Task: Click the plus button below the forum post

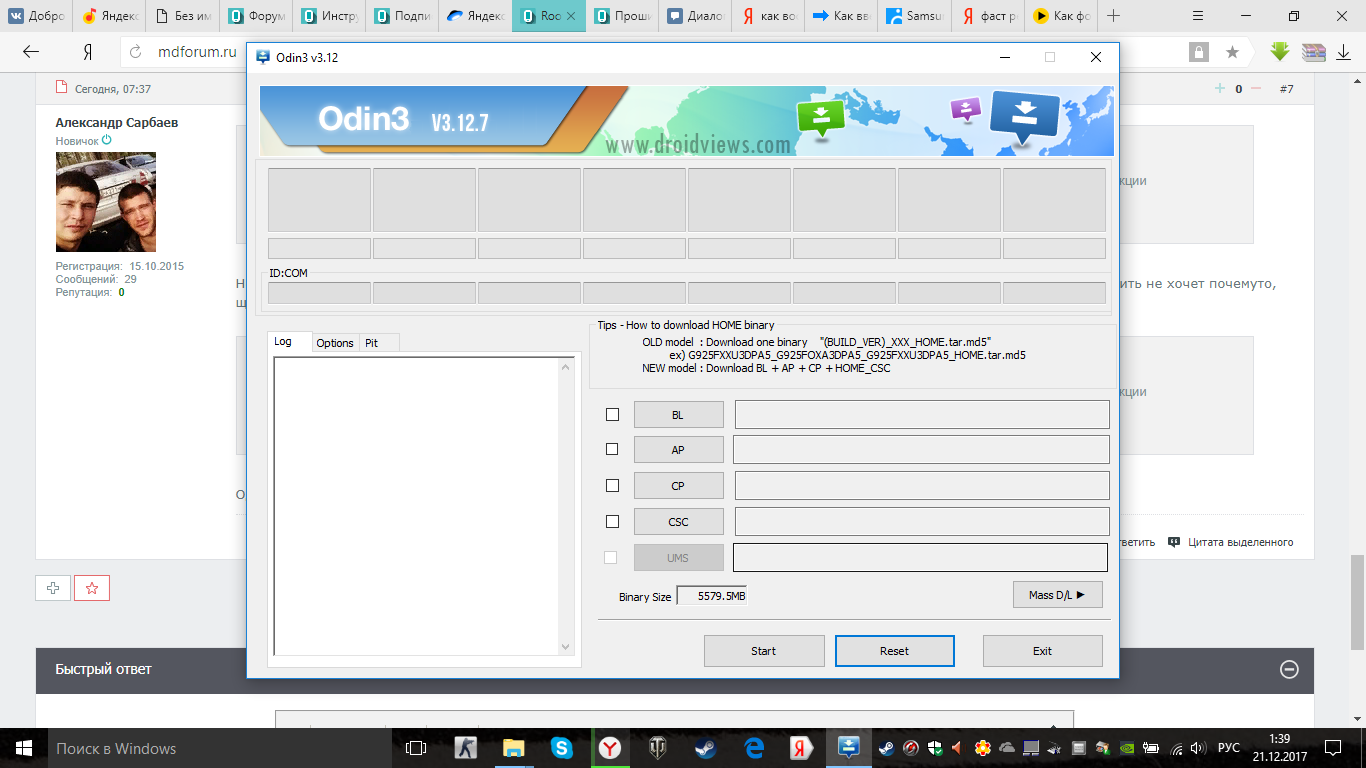Action: (x=53, y=588)
